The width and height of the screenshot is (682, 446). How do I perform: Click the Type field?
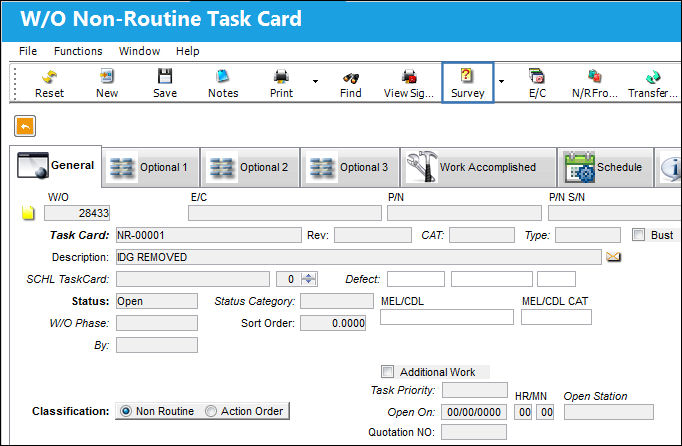pyautogui.click(x=588, y=235)
